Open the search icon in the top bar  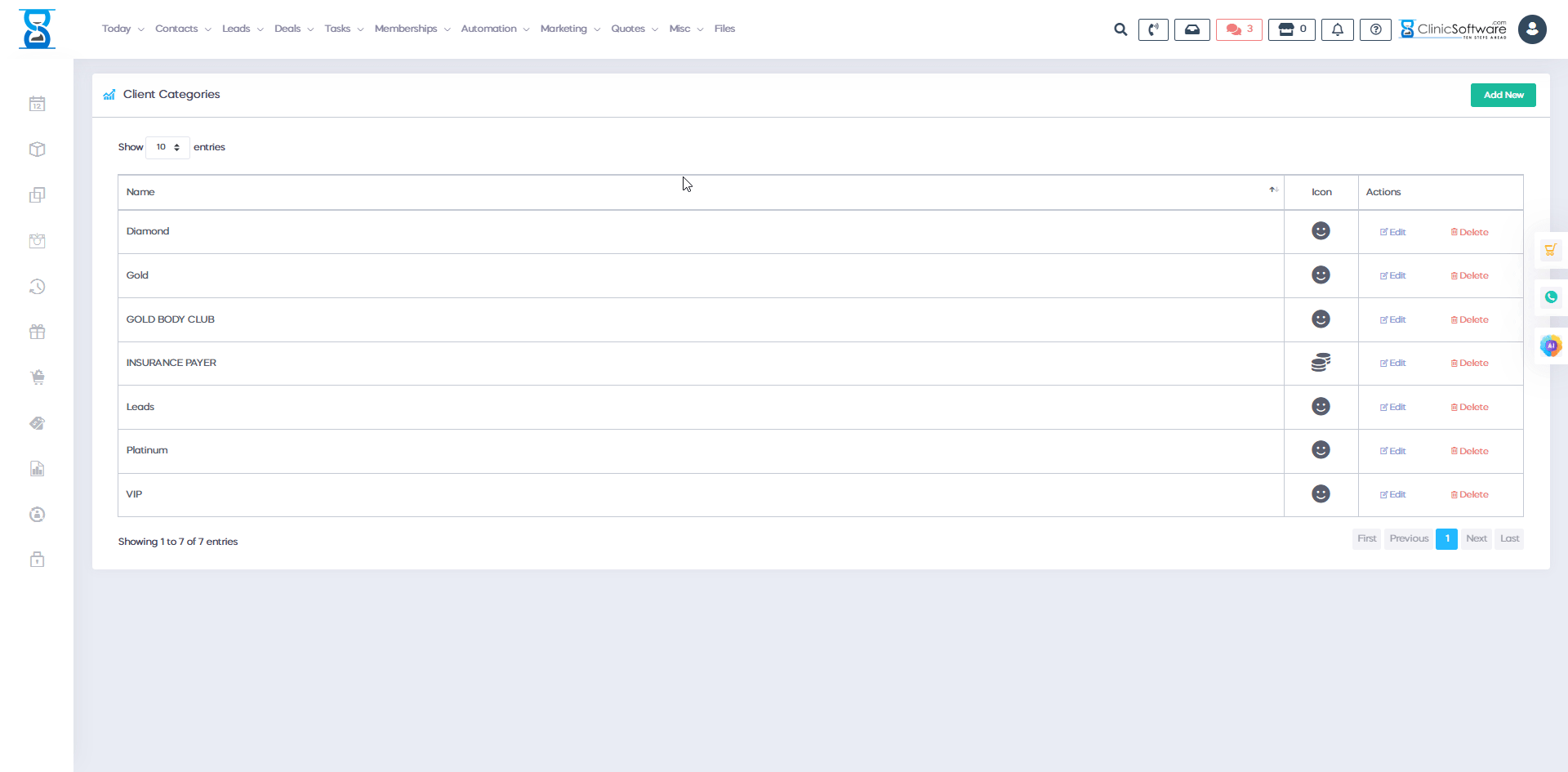(1120, 29)
